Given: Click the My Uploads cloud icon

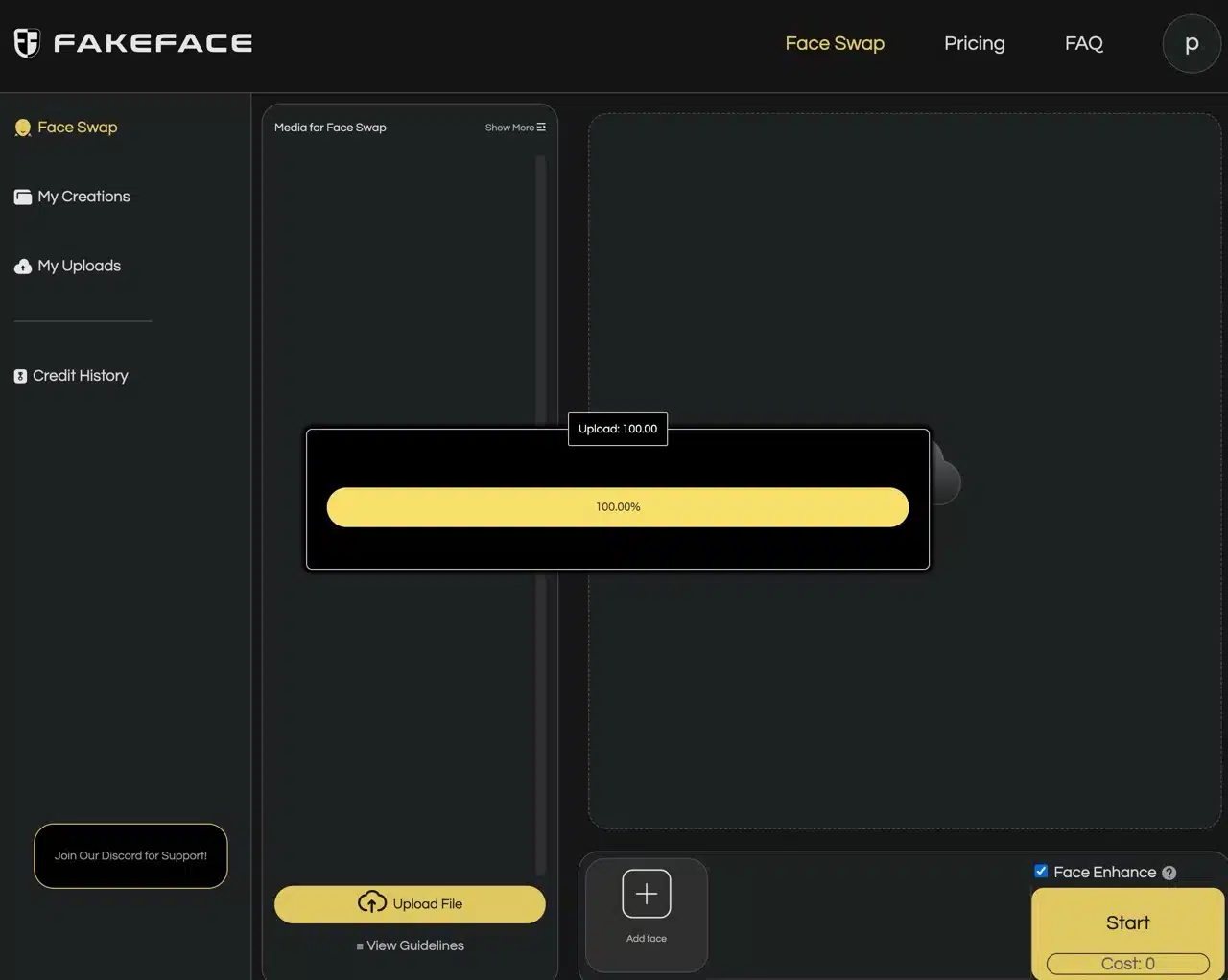Looking at the screenshot, I should [x=23, y=267].
